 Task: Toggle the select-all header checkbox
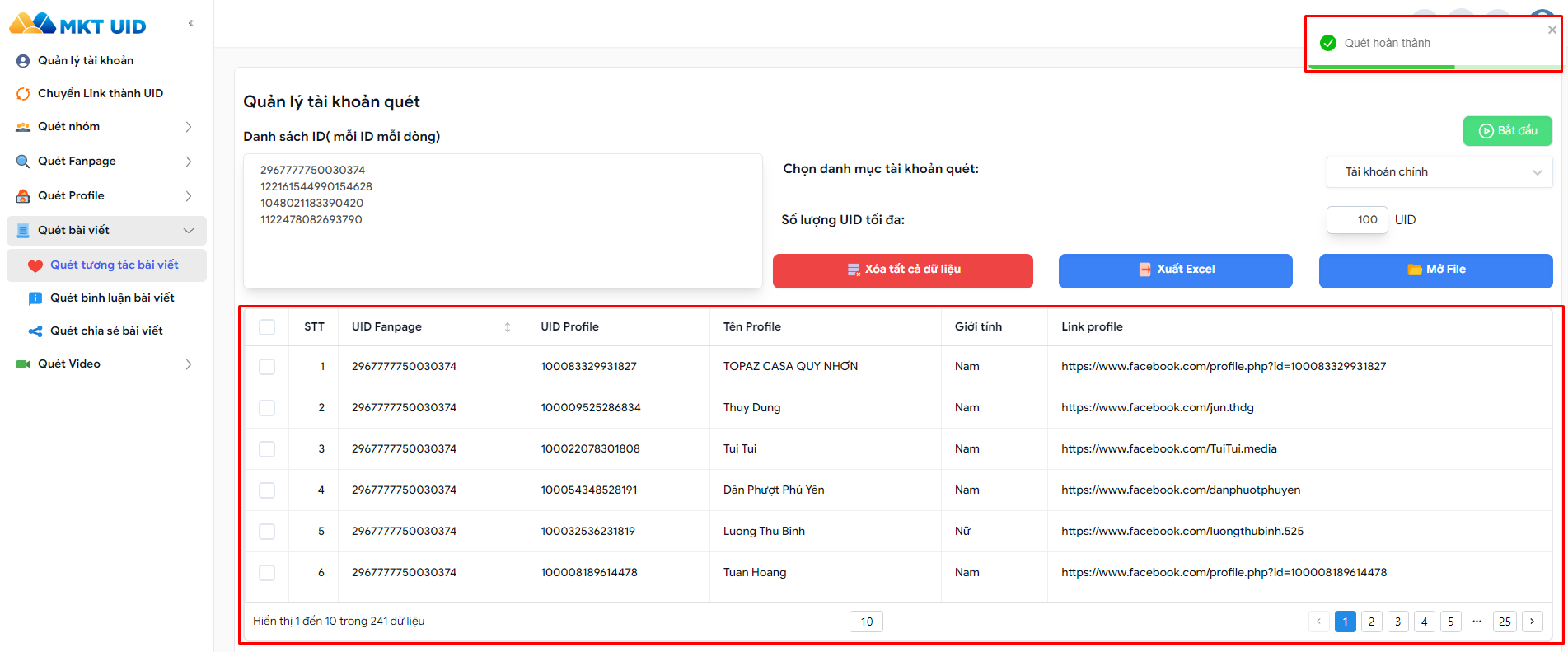pyautogui.click(x=267, y=327)
